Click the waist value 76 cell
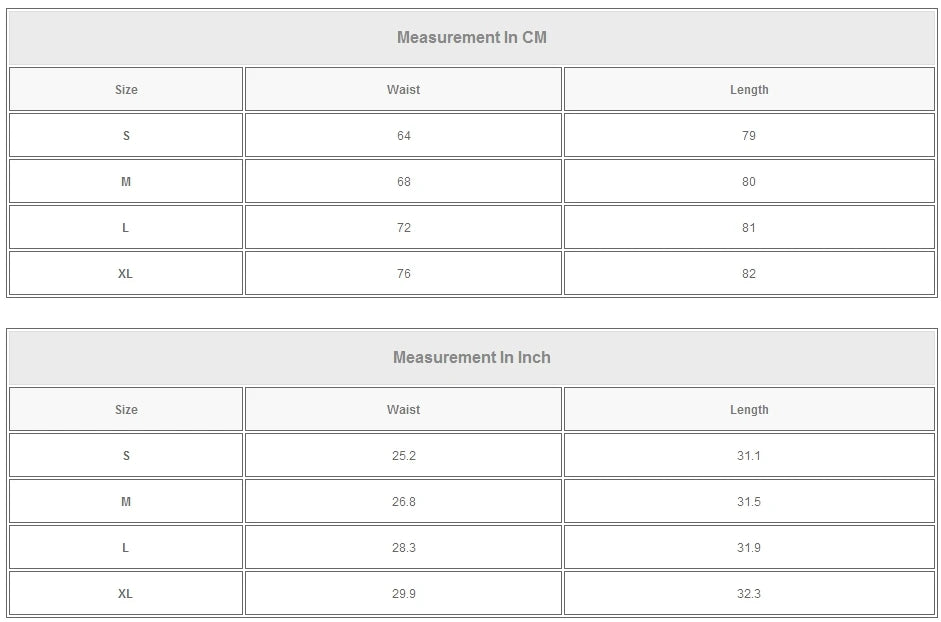The width and height of the screenshot is (941, 622). pyautogui.click(x=403, y=274)
